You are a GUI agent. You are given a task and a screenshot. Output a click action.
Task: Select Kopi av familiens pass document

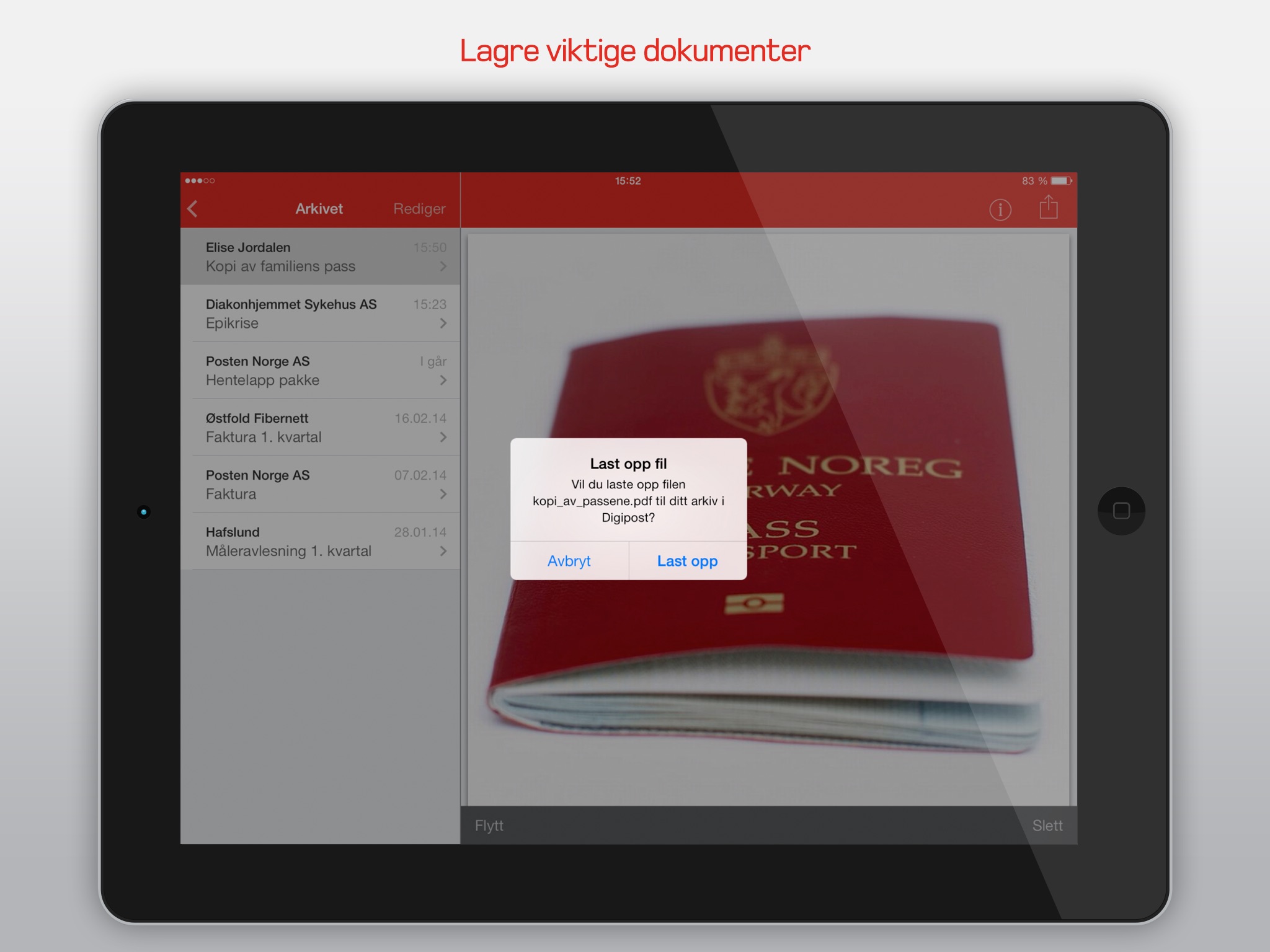(x=320, y=256)
